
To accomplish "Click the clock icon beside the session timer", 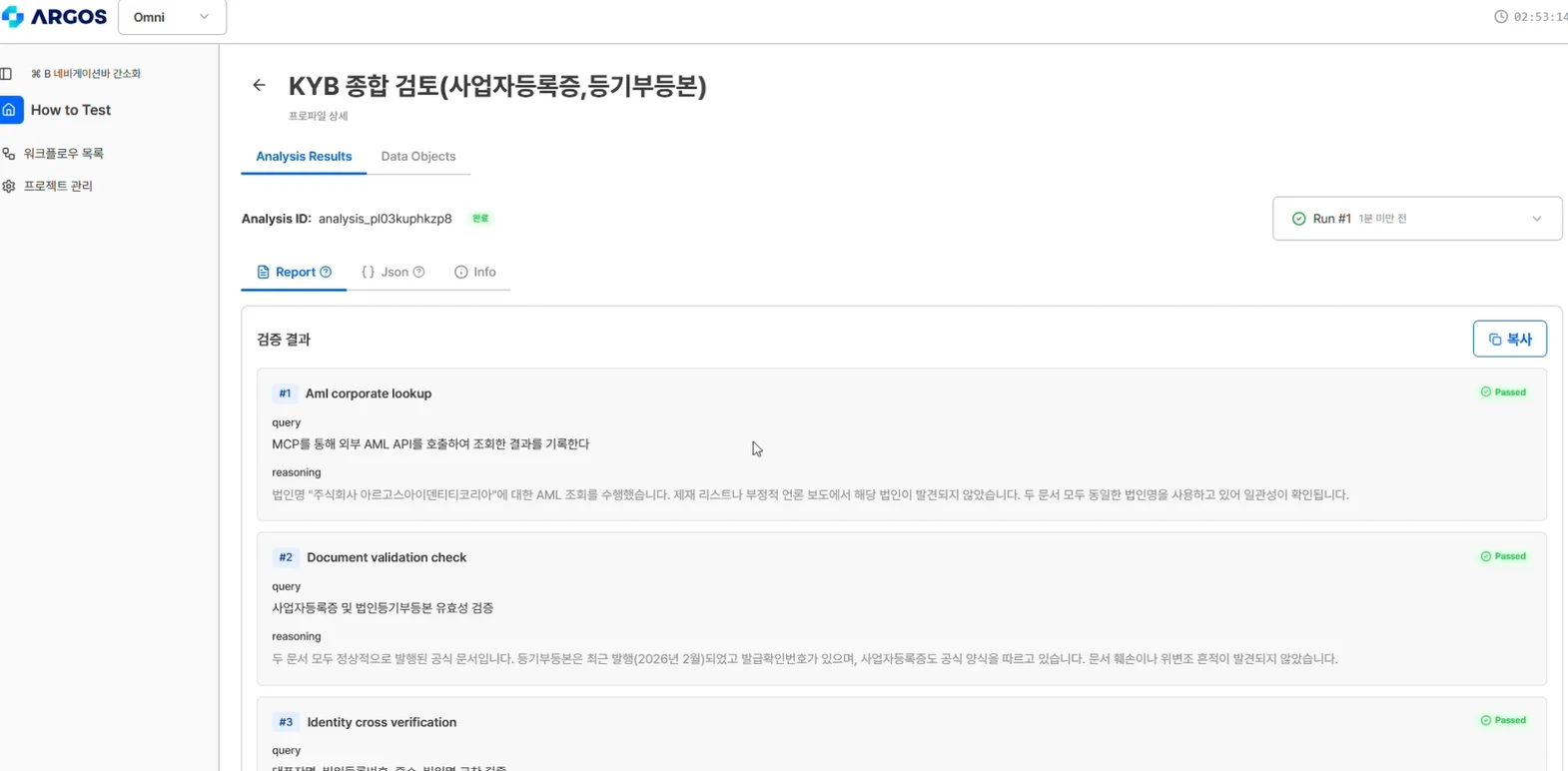I will coord(1500,17).
